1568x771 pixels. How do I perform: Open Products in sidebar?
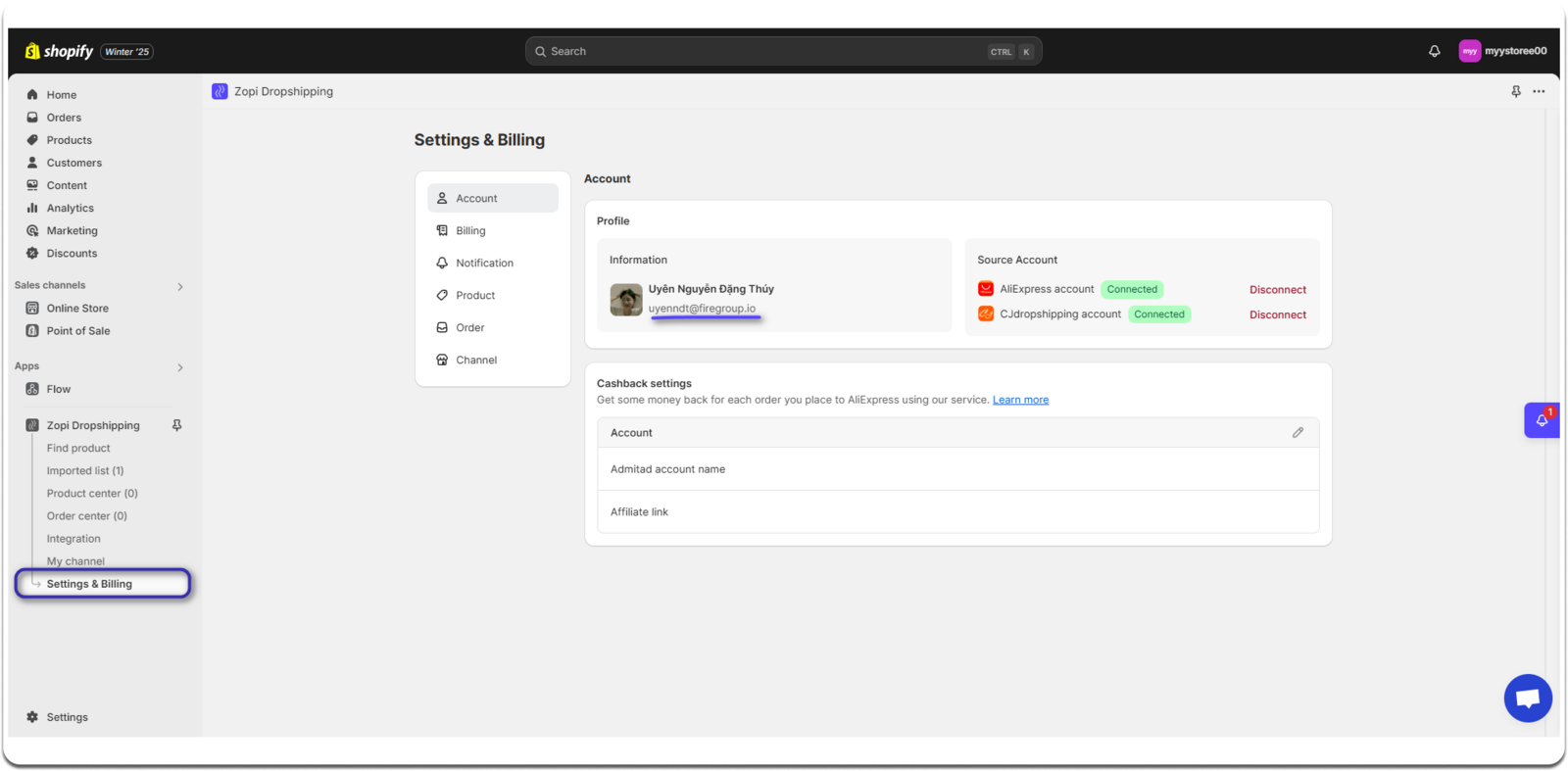[69, 140]
